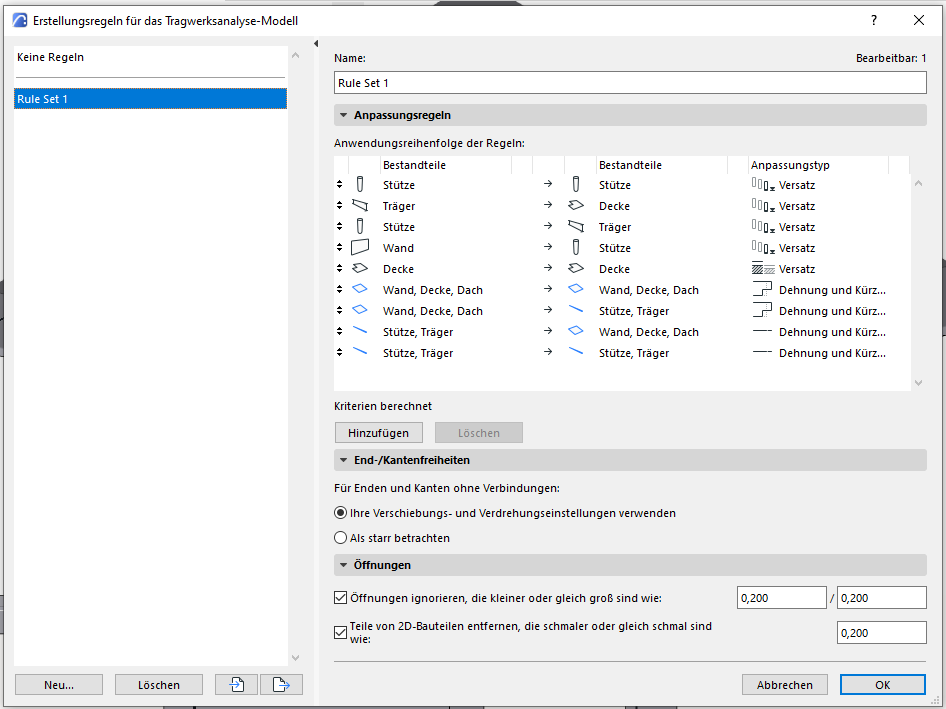Image resolution: width=946 pixels, height=709 pixels.
Task: Toggle 'Teile von 2D-Bauteilen entfernen' checkbox
Action: (x=341, y=632)
